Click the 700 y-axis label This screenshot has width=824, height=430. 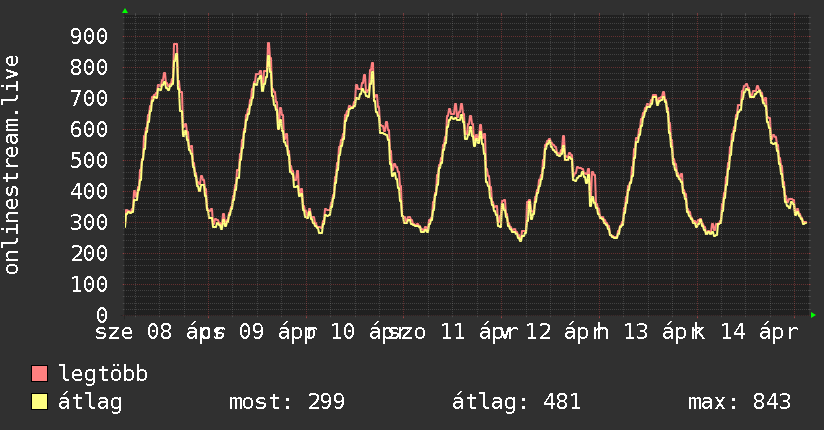[89, 98]
